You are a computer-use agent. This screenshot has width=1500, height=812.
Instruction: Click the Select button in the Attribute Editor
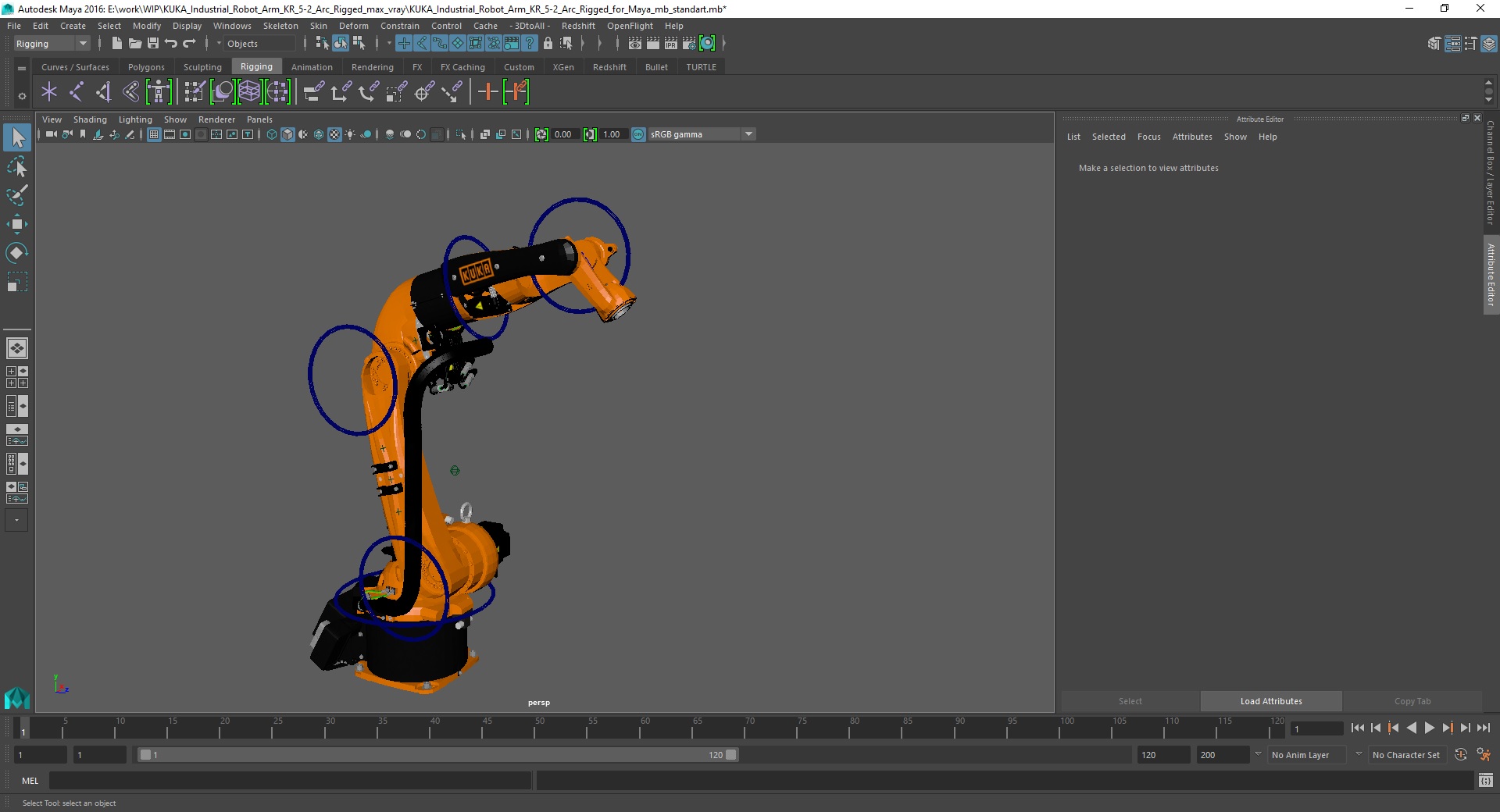tap(1130, 701)
